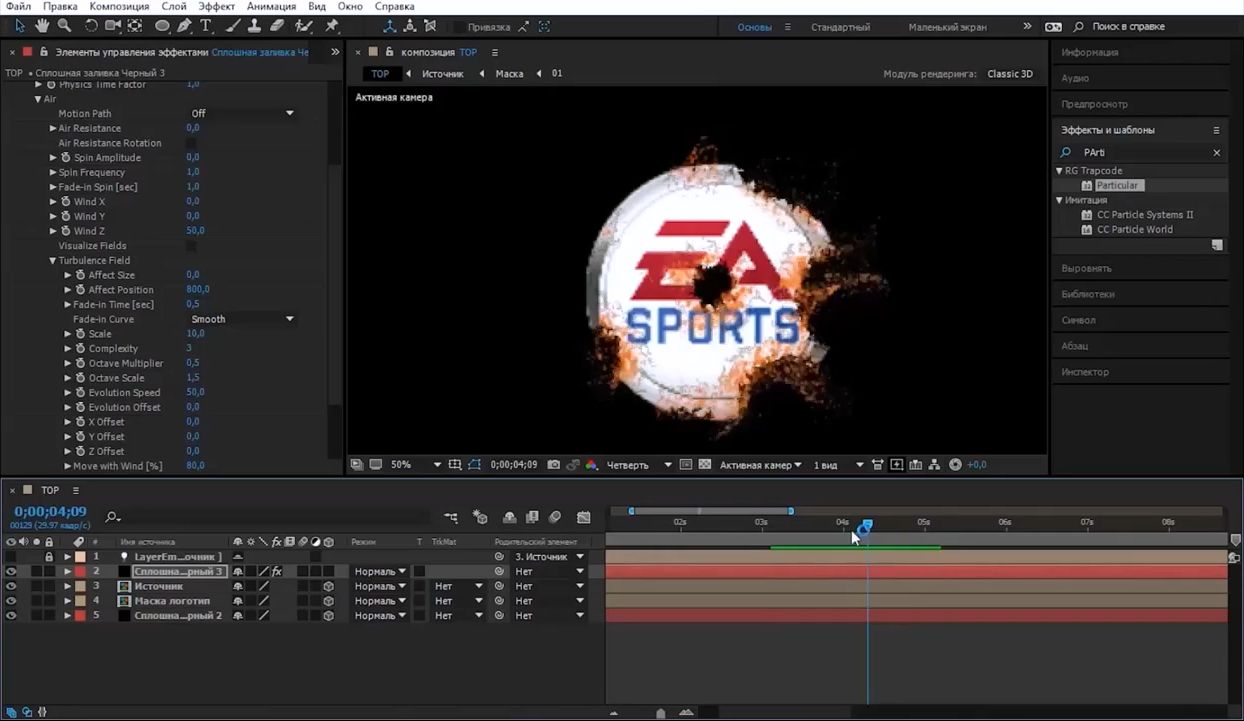Select the Type text tool
Image resolution: width=1244 pixels, height=721 pixels.
[206, 26]
